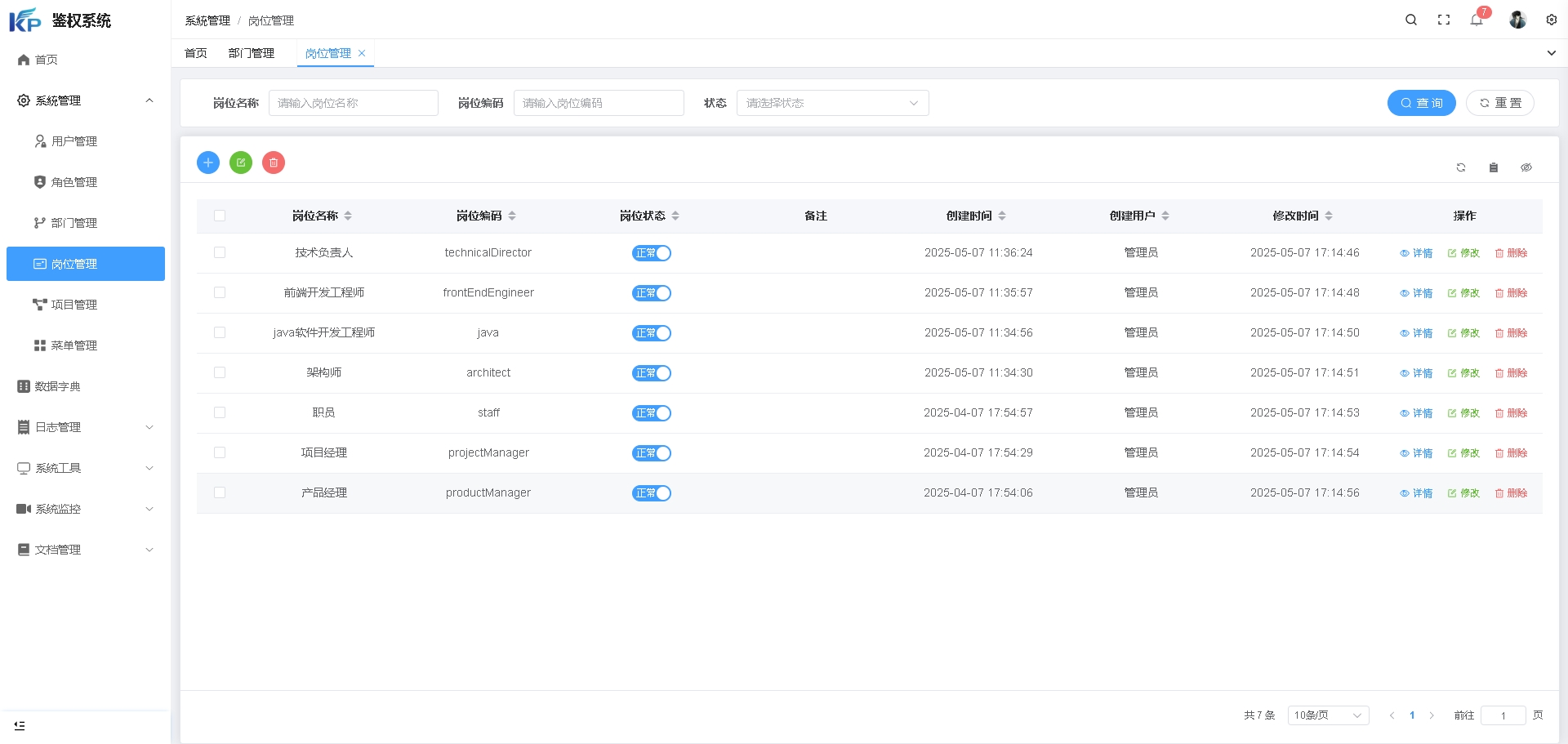Toggle status switch for 技术负责人
The height and width of the screenshot is (744, 1568).
(651, 253)
